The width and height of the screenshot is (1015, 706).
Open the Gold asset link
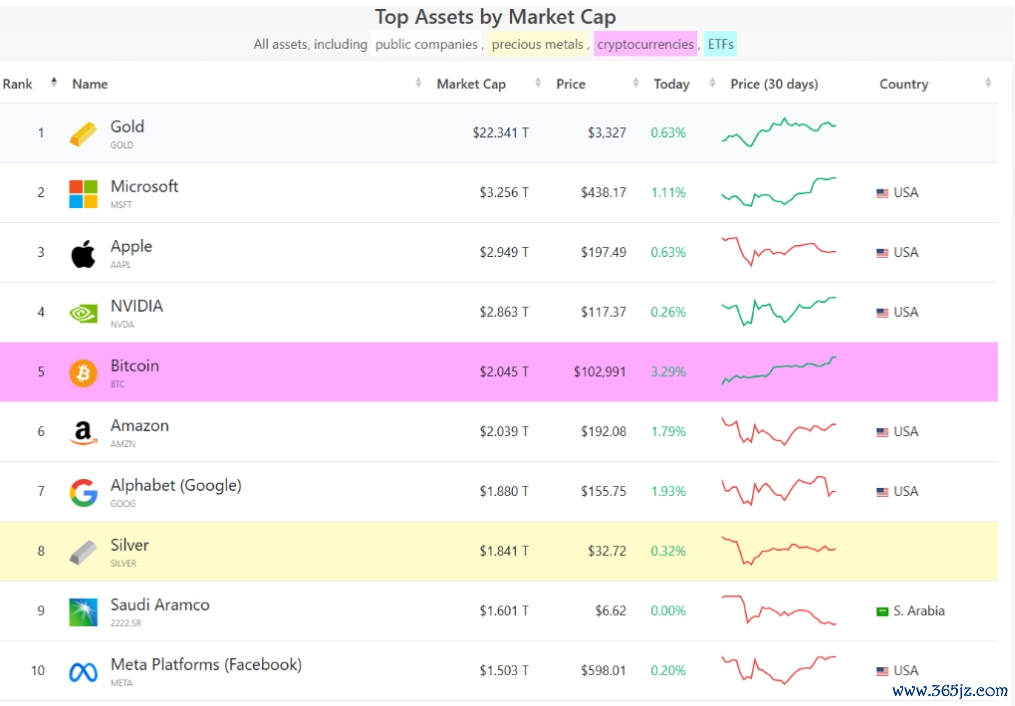128,127
